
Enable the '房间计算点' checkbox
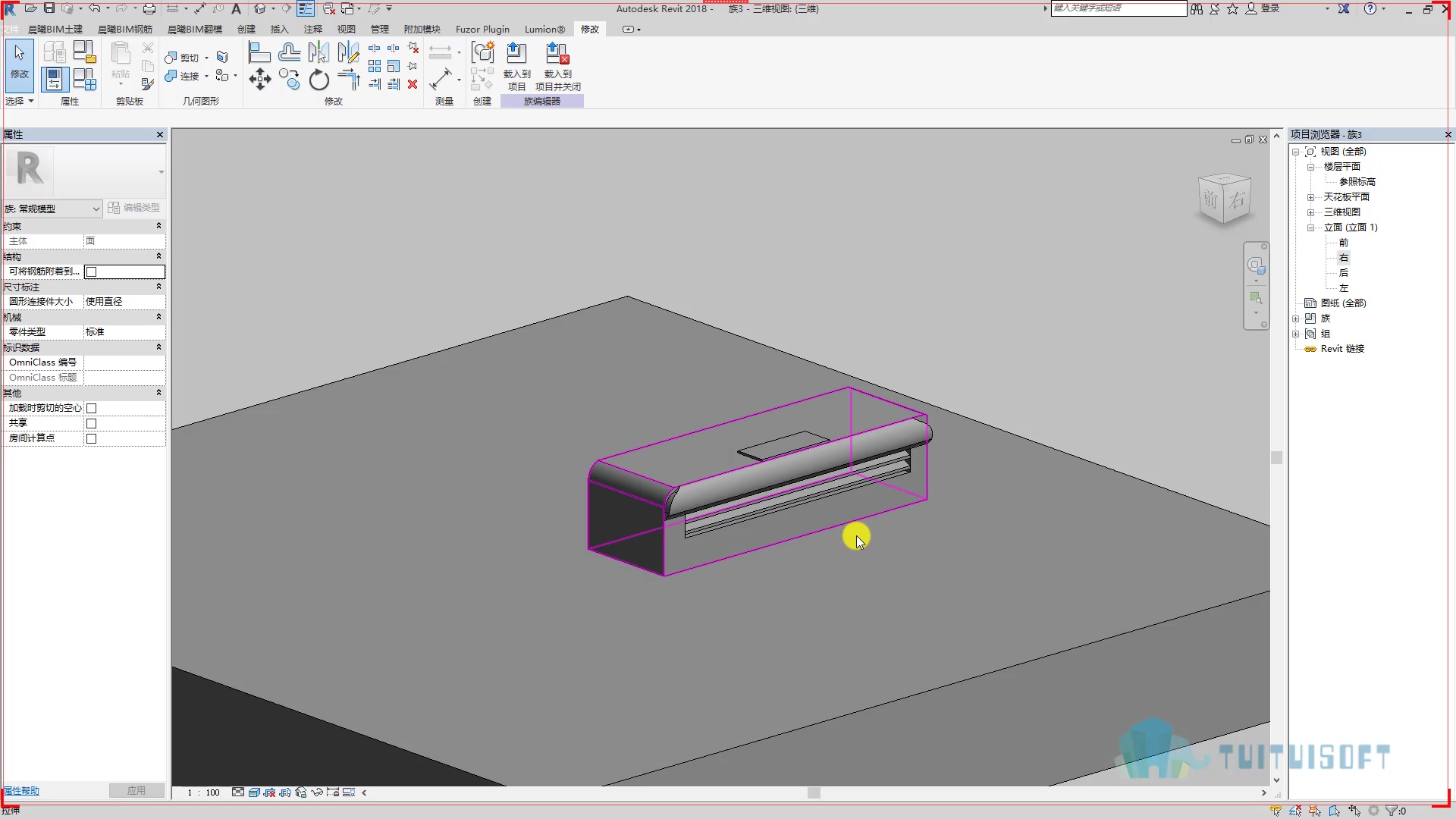click(91, 438)
